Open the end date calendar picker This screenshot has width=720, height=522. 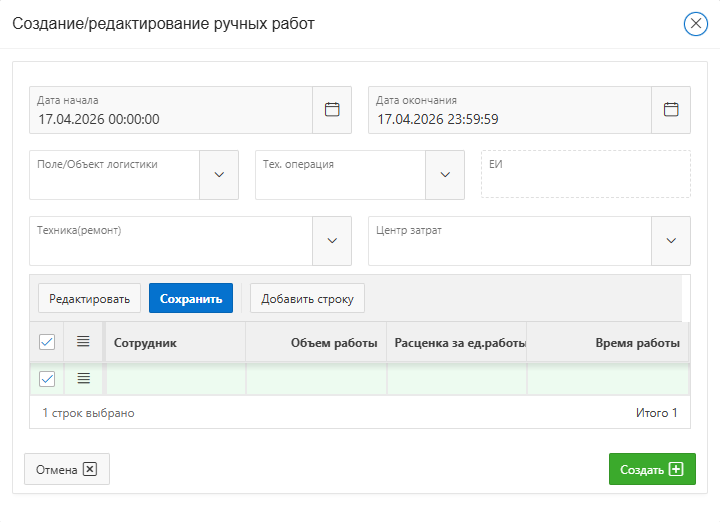[x=671, y=110]
